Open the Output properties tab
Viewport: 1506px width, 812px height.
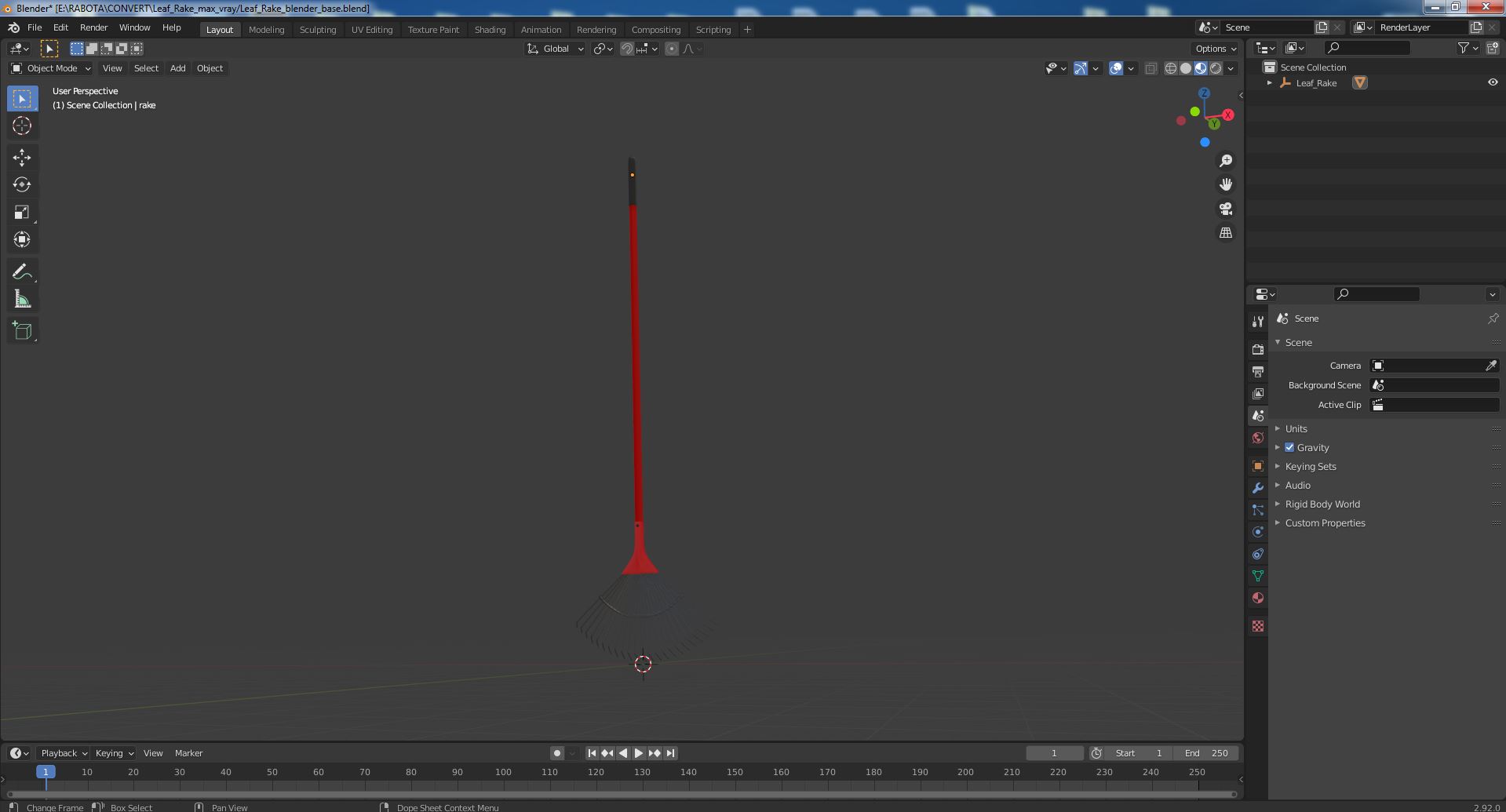pyautogui.click(x=1258, y=371)
